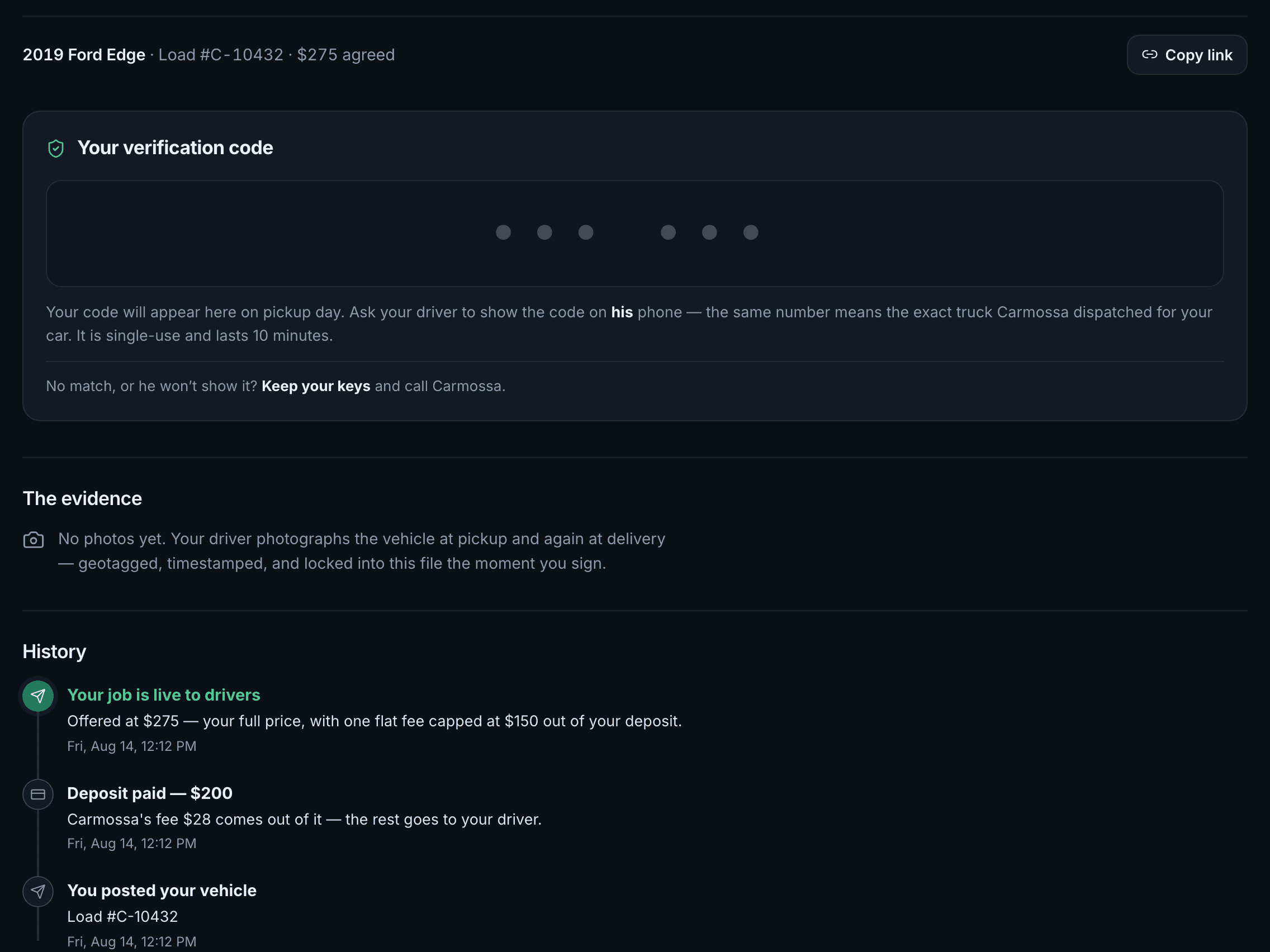Viewport: 1270px width, 952px height.
Task: Select the Your job is live to drivers entry
Action: (374, 720)
